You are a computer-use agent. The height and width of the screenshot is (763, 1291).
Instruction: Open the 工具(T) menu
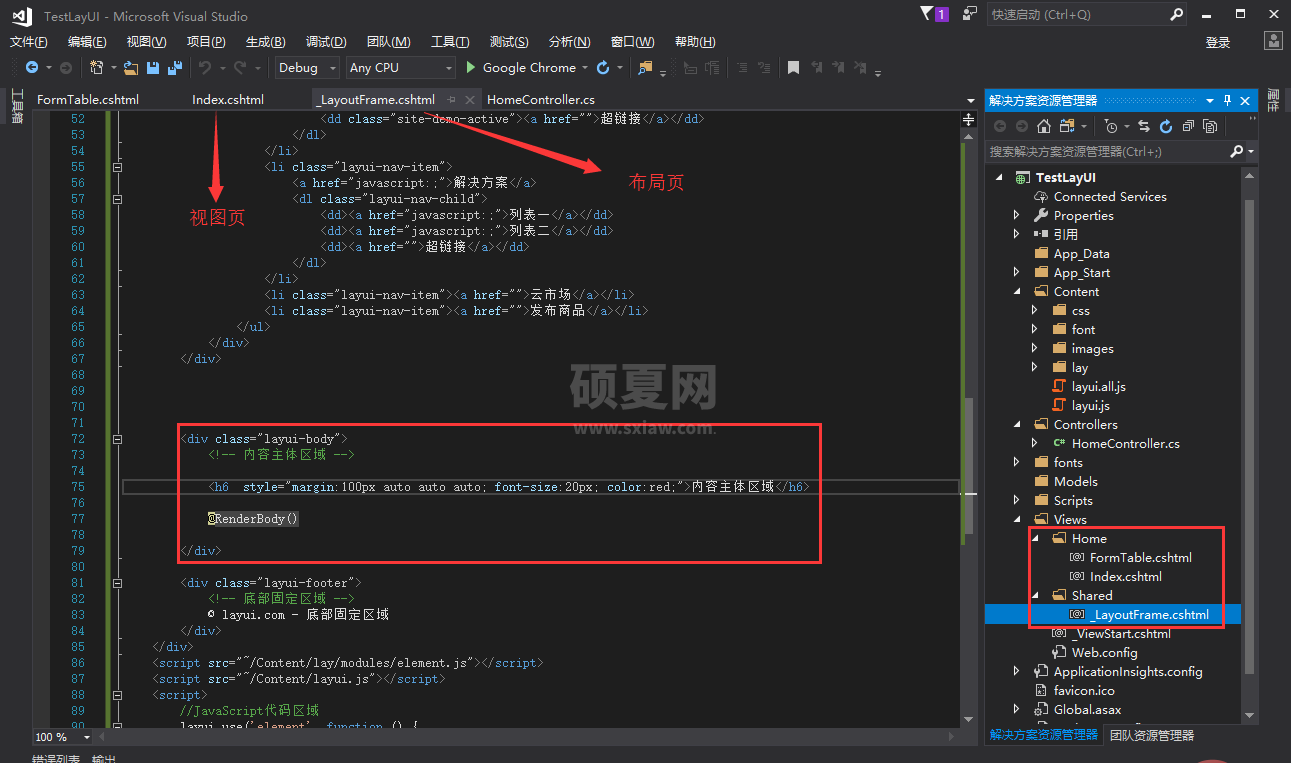tap(450, 41)
